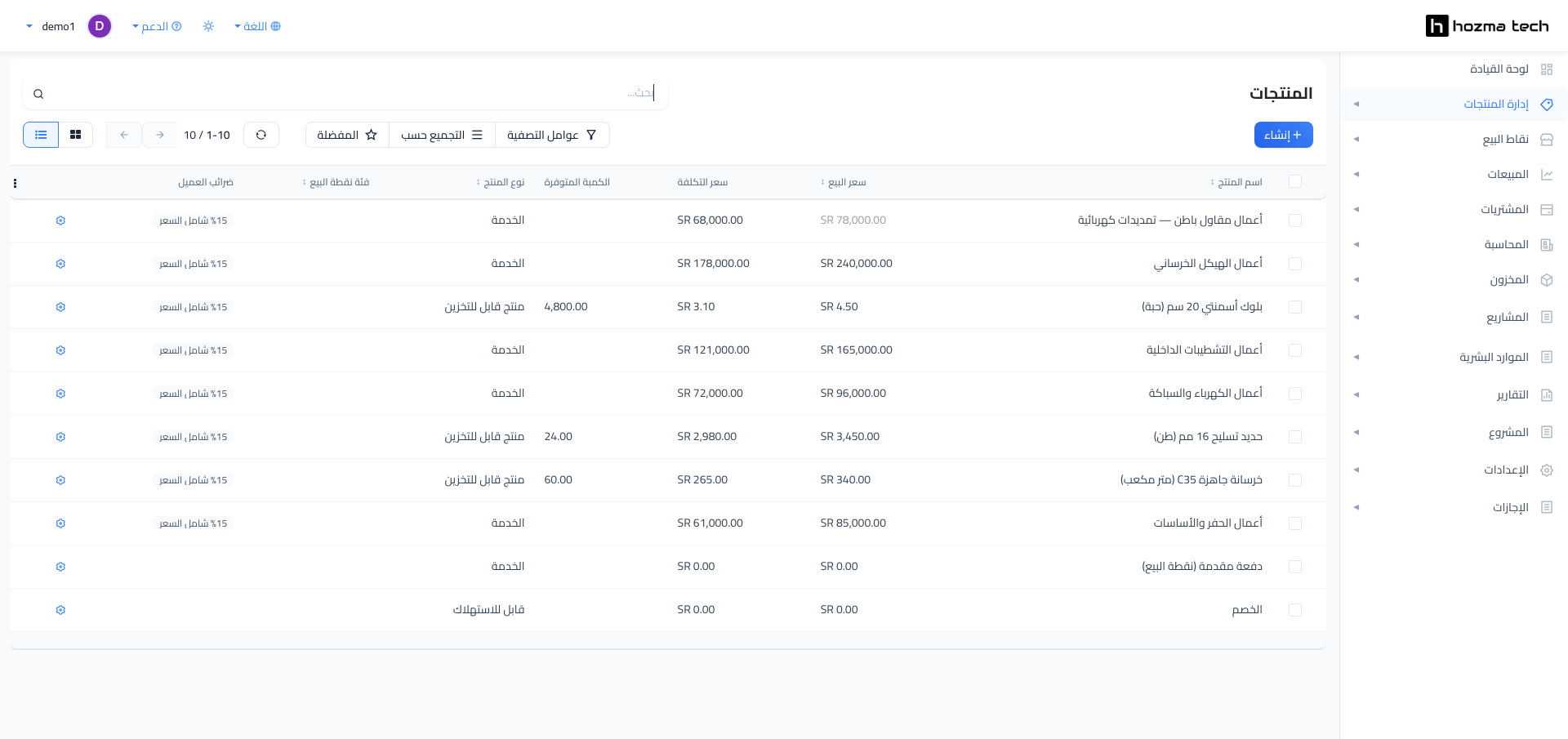1568x739 pixels.
Task: Click the SR 3,450.00 sale price cell
Action: pos(849,437)
